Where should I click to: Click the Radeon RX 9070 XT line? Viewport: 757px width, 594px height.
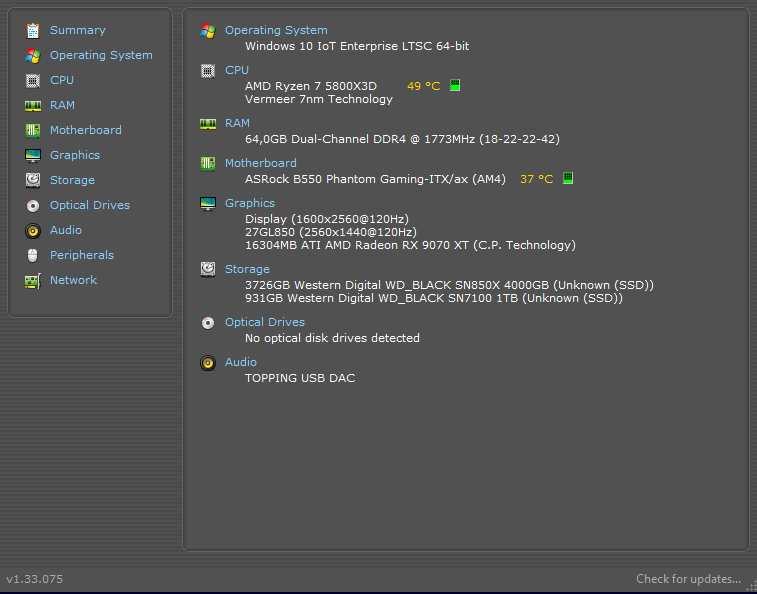[410, 245]
